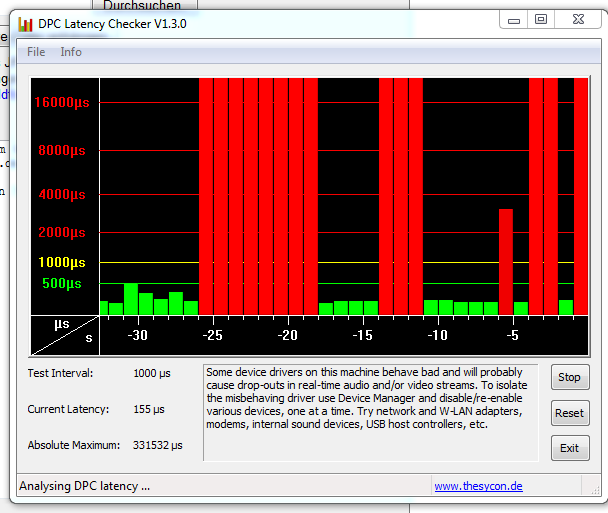Screen dimensions: 608x513
Task: Minimize the DPC Latency Checker window
Action: pyautogui.click(x=514, y=19)
